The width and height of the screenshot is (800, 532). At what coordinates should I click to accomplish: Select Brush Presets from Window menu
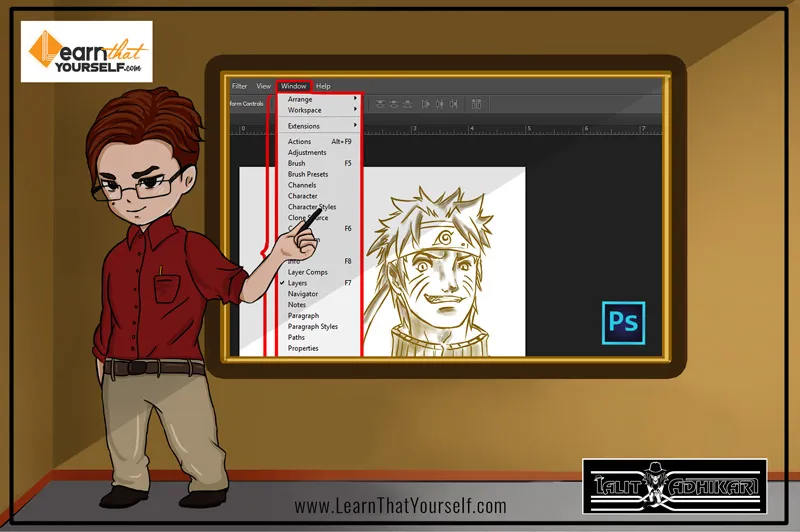tap(307, 174)
